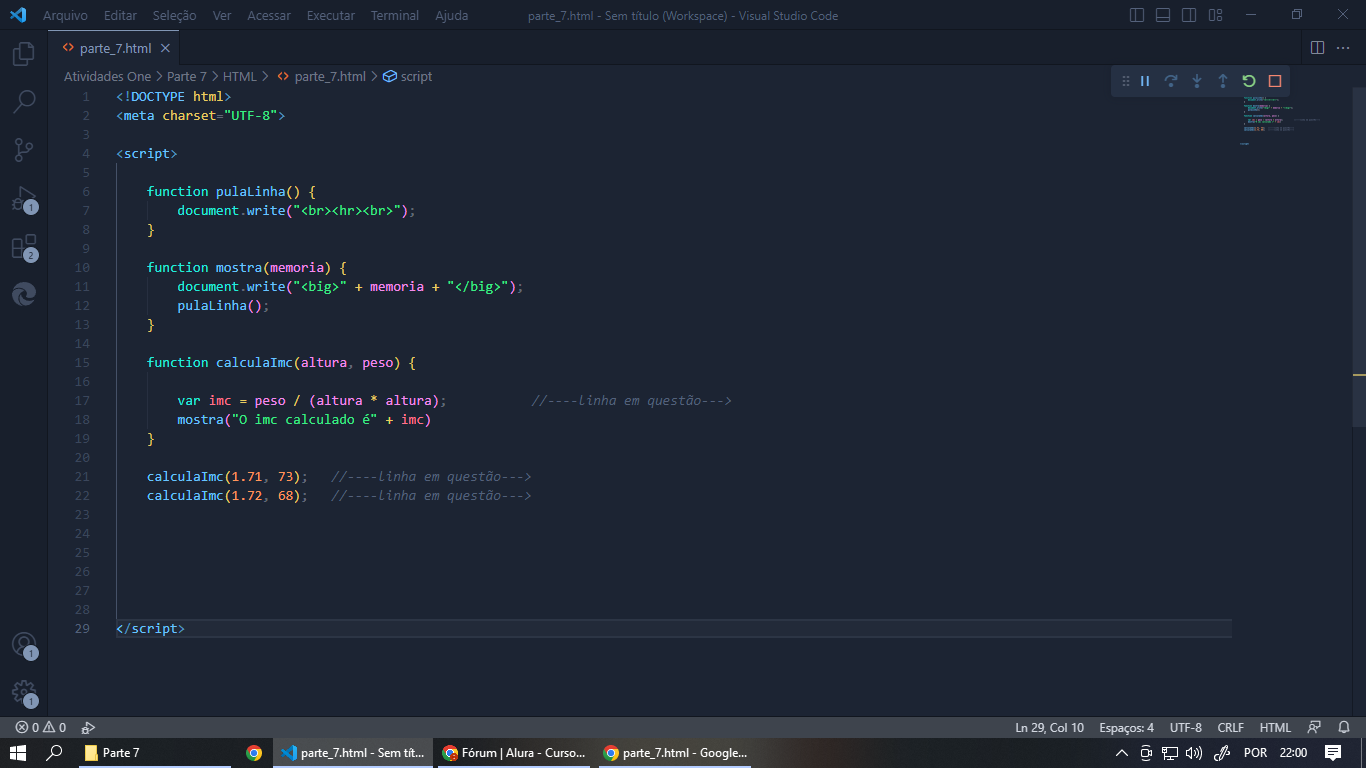Click the debug status bar icon
Viewport: 1366px width, 768px height.
click(88, 727)
